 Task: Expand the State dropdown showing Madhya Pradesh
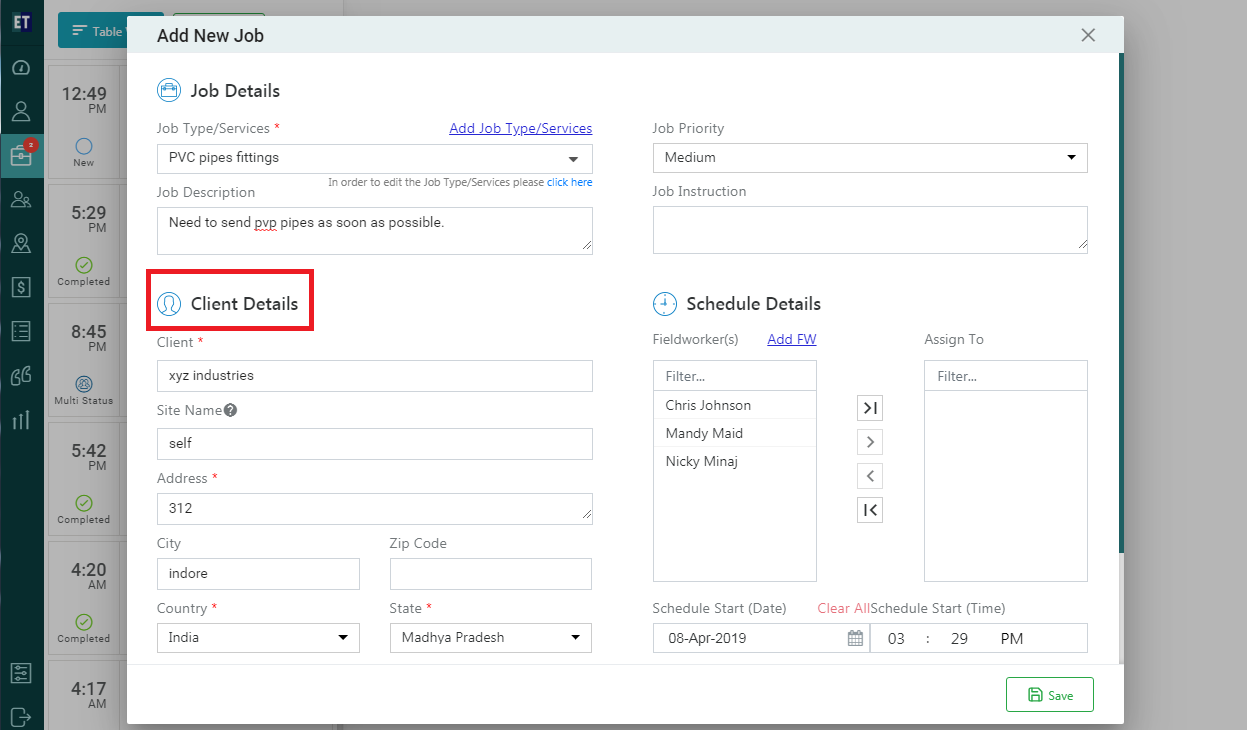575,638
